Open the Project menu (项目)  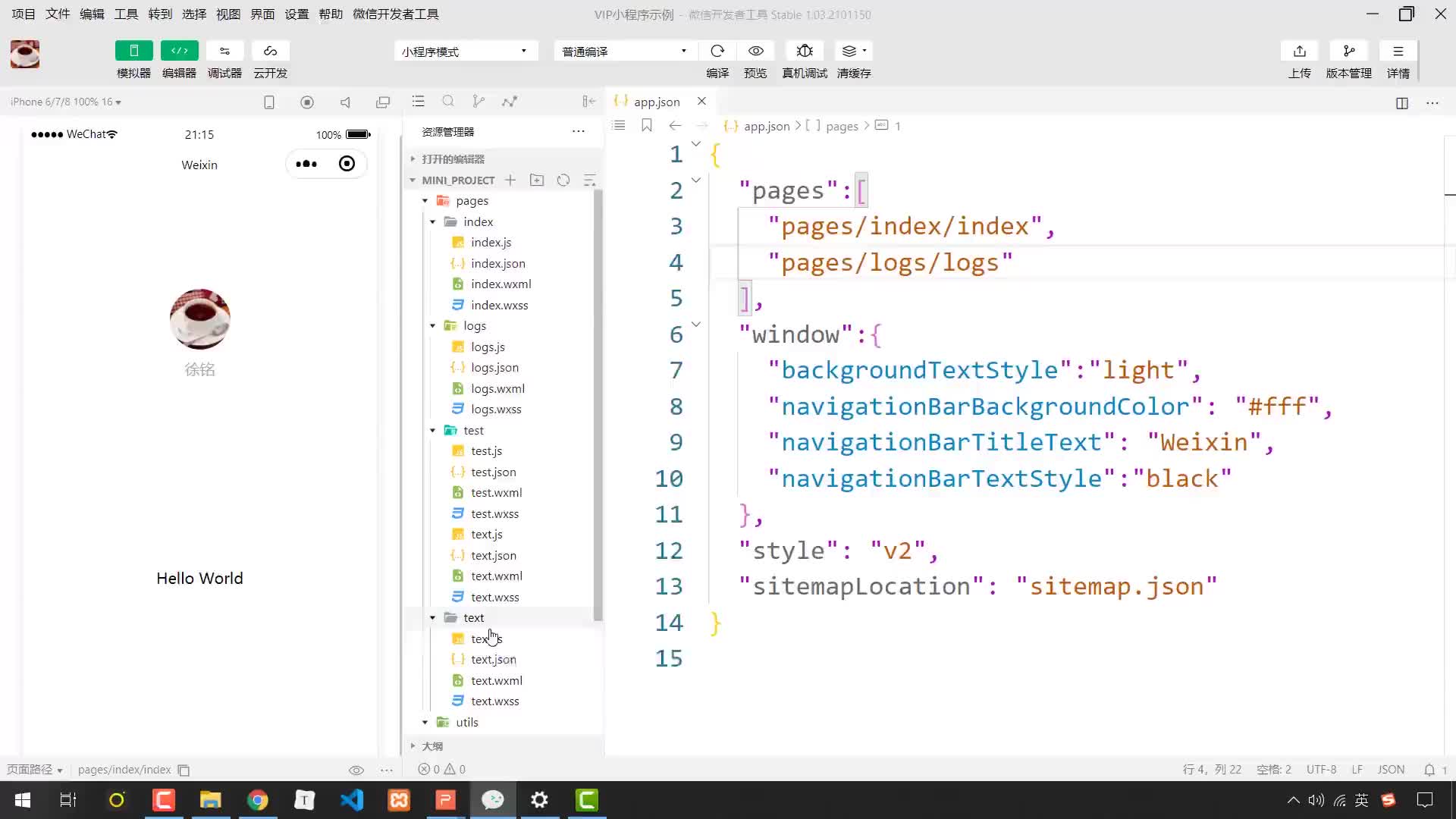coord(24,14)
